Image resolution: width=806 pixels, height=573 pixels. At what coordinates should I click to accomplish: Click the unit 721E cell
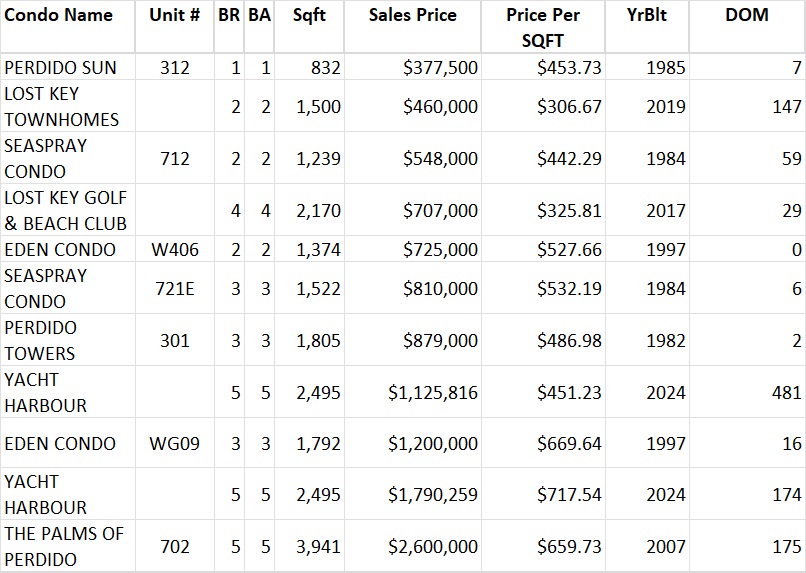174,288
